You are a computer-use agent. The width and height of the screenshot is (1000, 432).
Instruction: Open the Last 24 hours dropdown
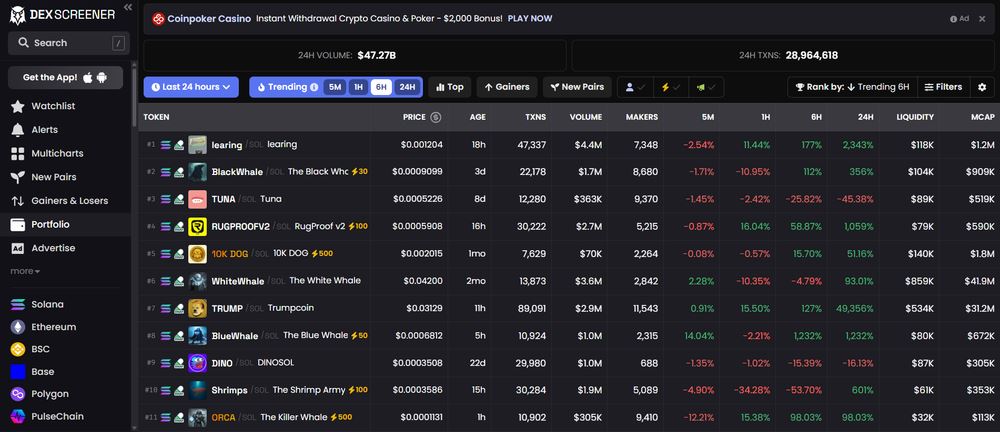coord(191,87)
